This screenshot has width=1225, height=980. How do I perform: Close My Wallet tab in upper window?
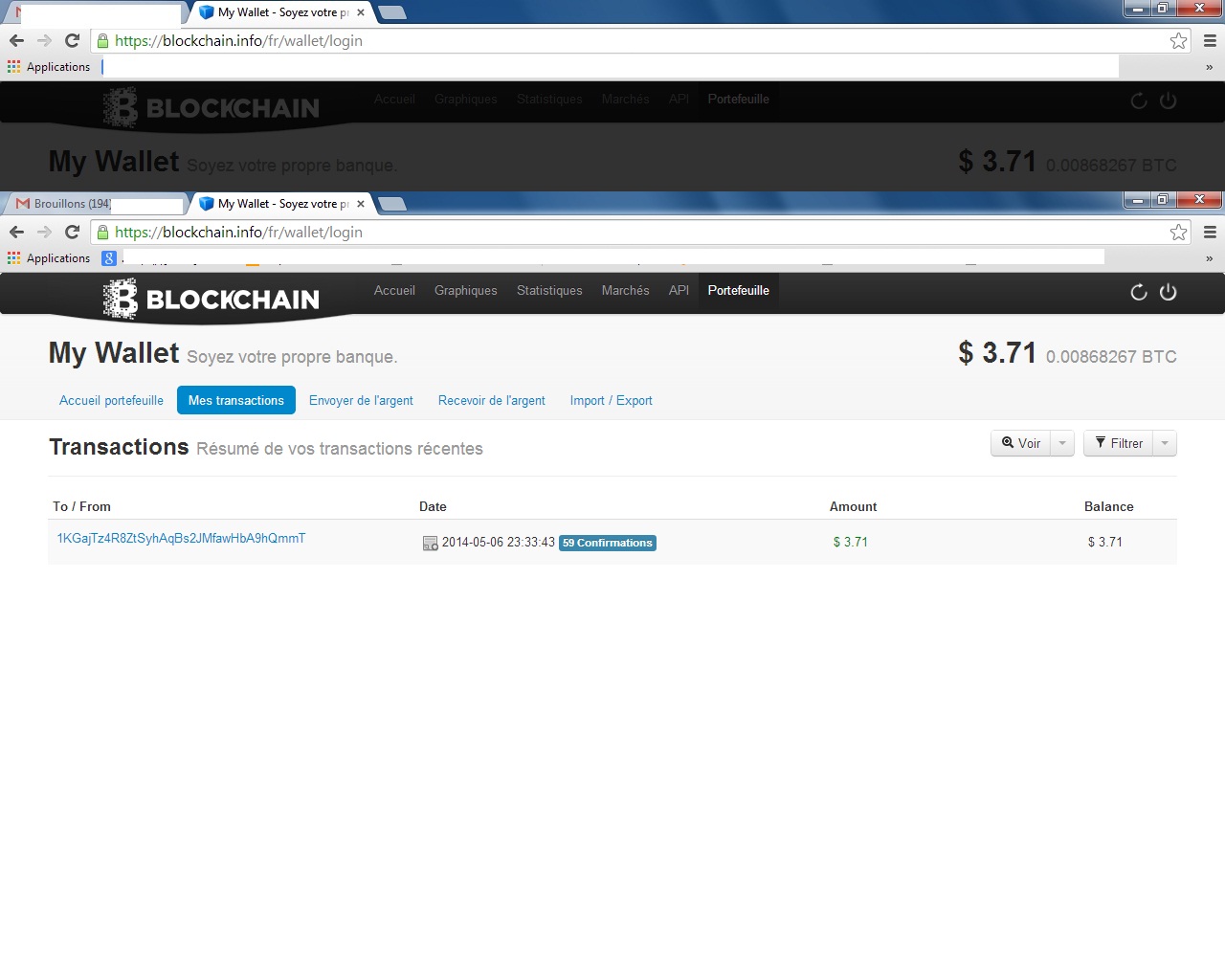[361, 12]
